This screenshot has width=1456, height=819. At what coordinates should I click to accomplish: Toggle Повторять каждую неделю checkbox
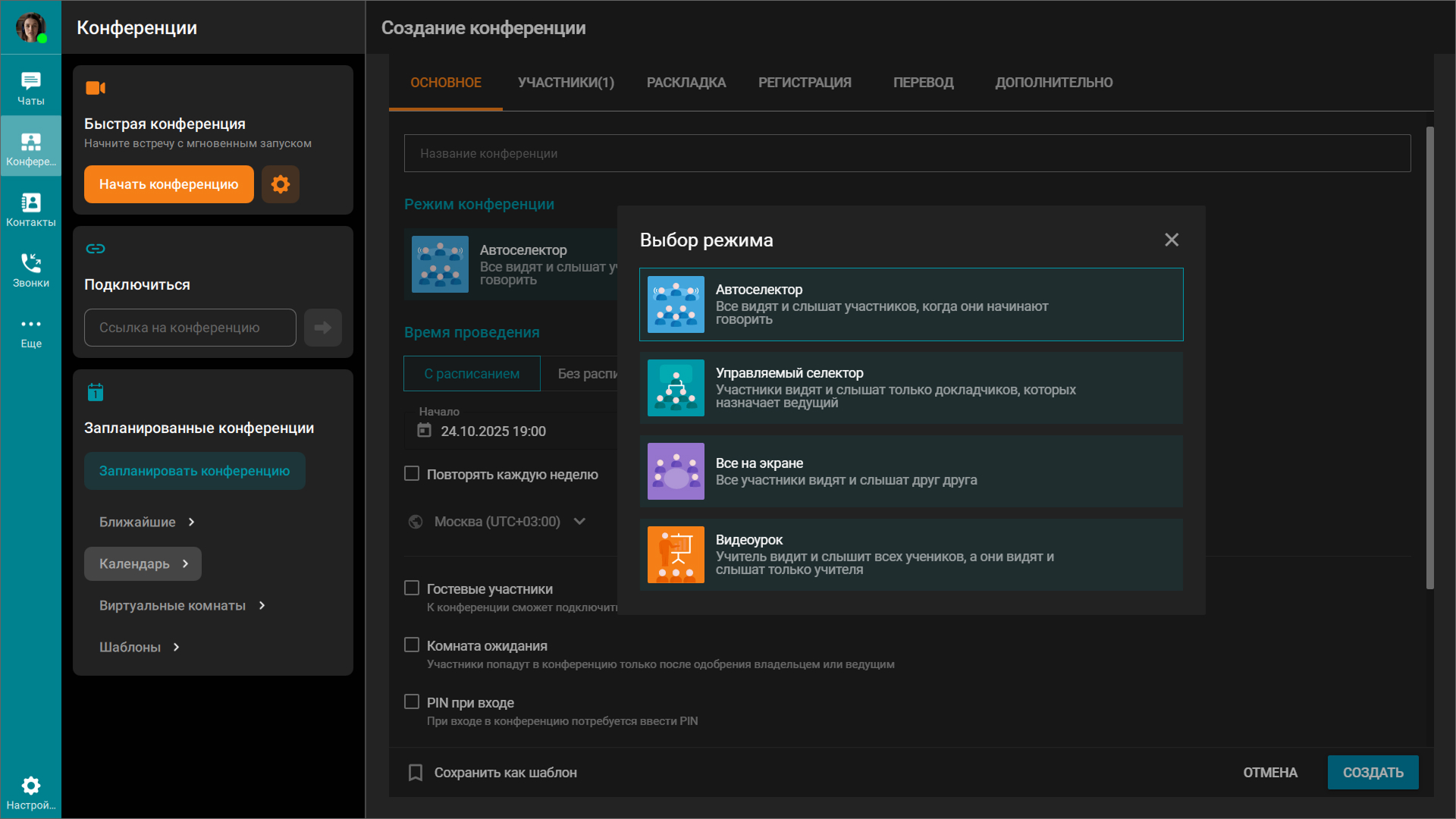click(412, 474)
